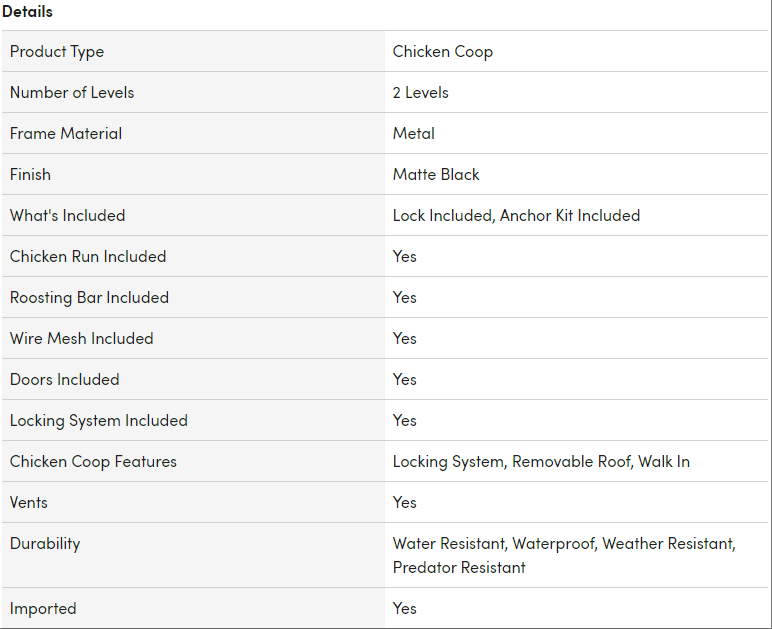Click the What's Included label
The image size is (772, 629).
[x=67, y=215]
